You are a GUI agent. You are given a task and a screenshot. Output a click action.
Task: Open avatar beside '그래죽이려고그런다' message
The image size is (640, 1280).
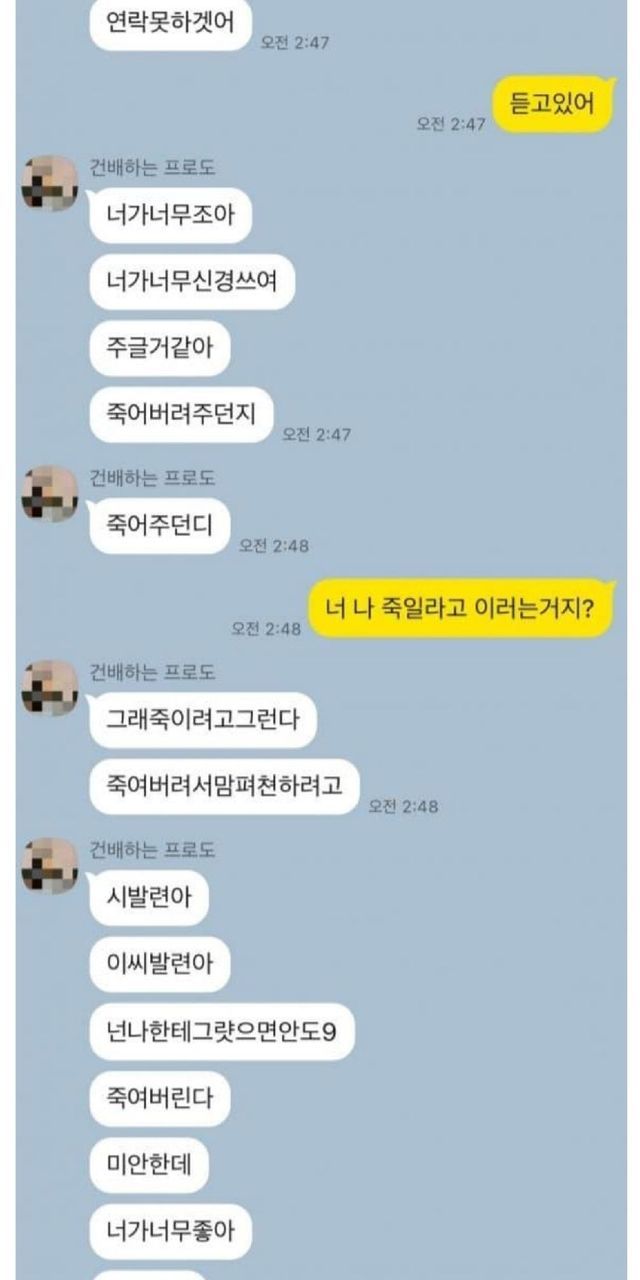[x=50, y=688]
